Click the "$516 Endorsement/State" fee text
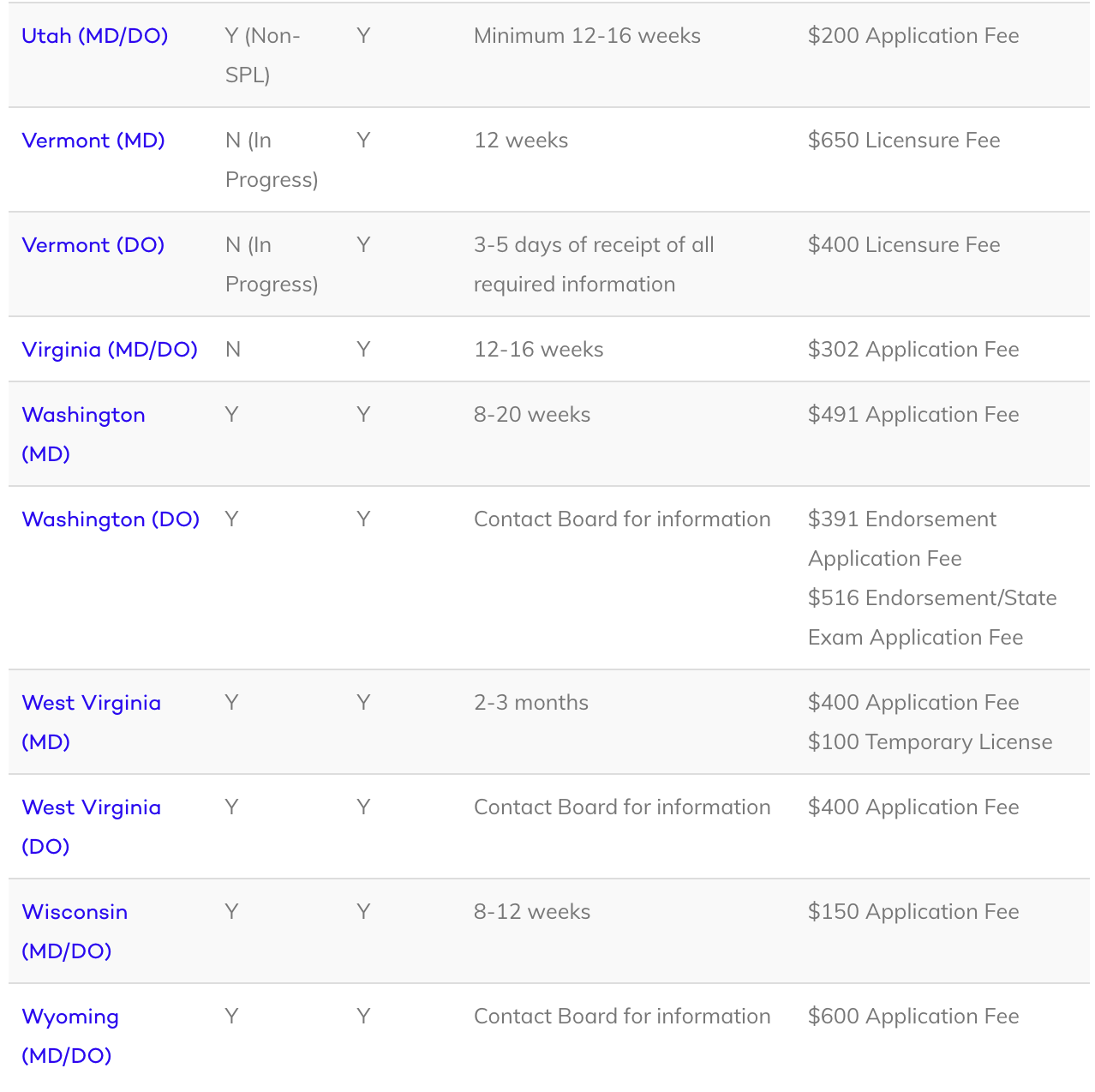 click(x=931, y=598)
